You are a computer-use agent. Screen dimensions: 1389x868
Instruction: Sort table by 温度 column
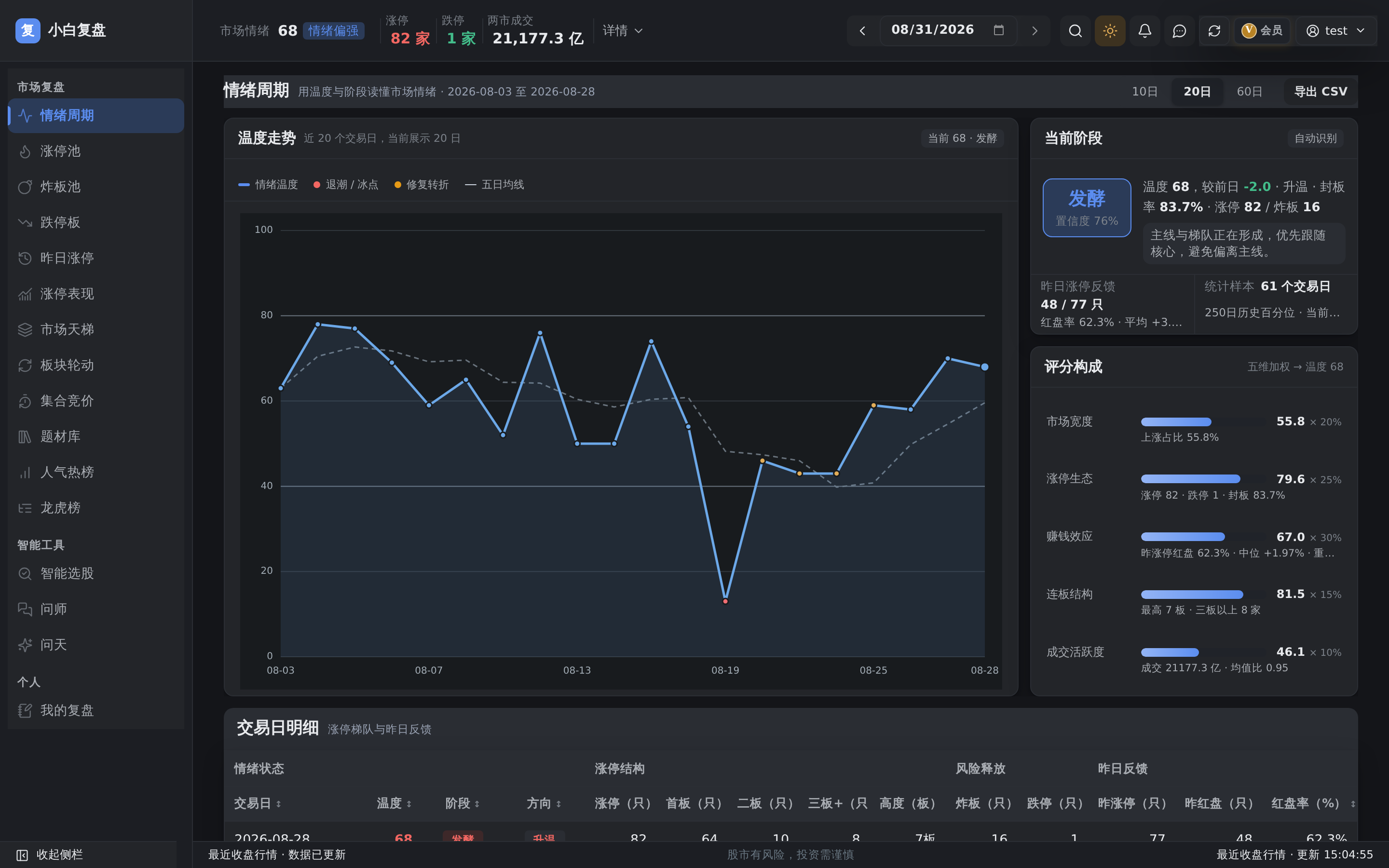click(x=395, y=803)
